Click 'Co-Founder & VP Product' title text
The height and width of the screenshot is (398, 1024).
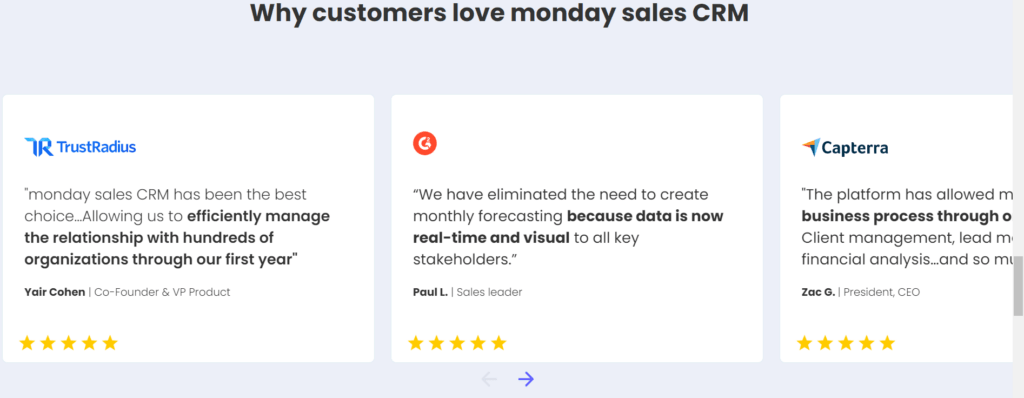coord(163,292)
